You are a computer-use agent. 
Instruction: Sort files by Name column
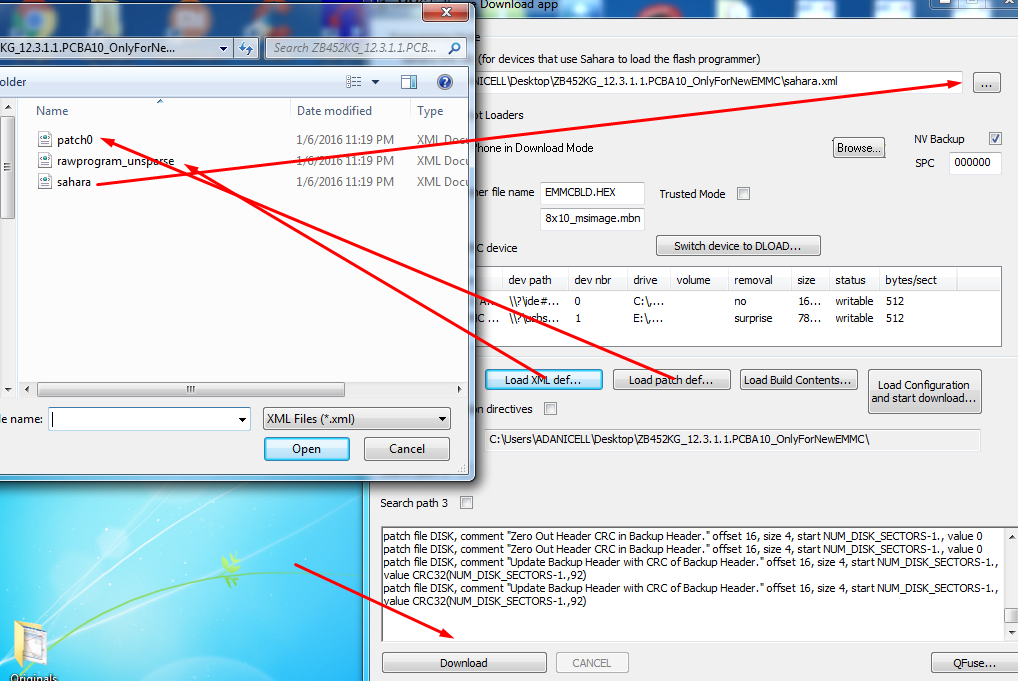(x=52, y=111)
